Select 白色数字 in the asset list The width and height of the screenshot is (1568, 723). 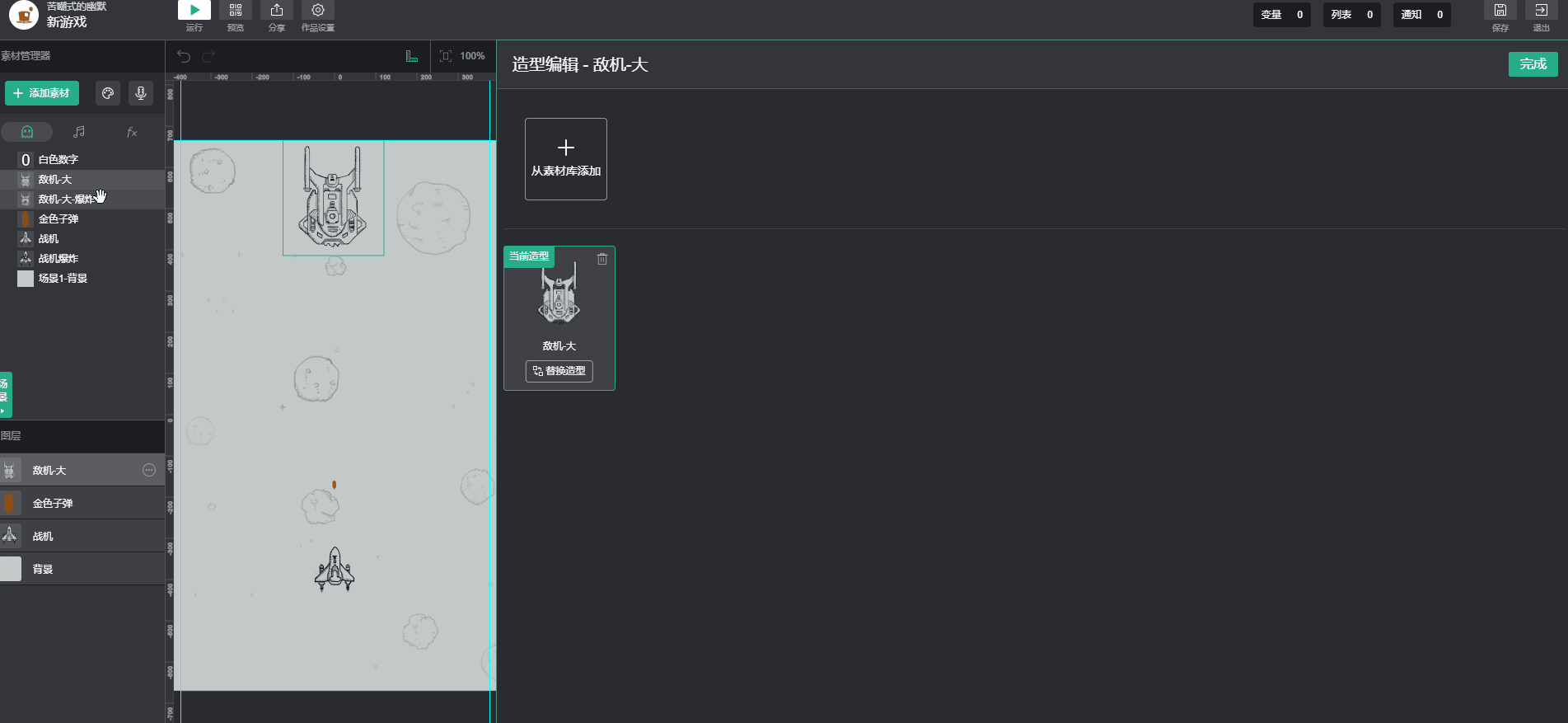[x=82, y=160]
